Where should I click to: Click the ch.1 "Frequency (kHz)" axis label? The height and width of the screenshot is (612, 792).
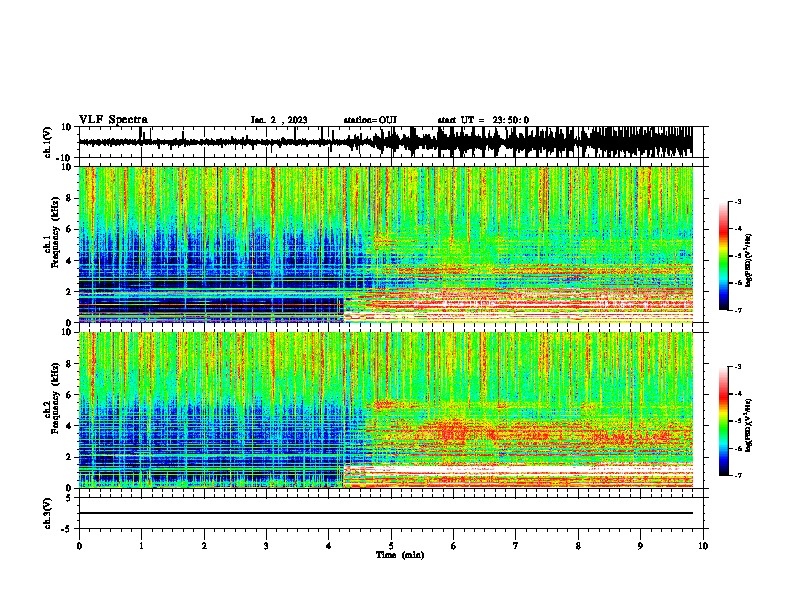pos(55,233)
